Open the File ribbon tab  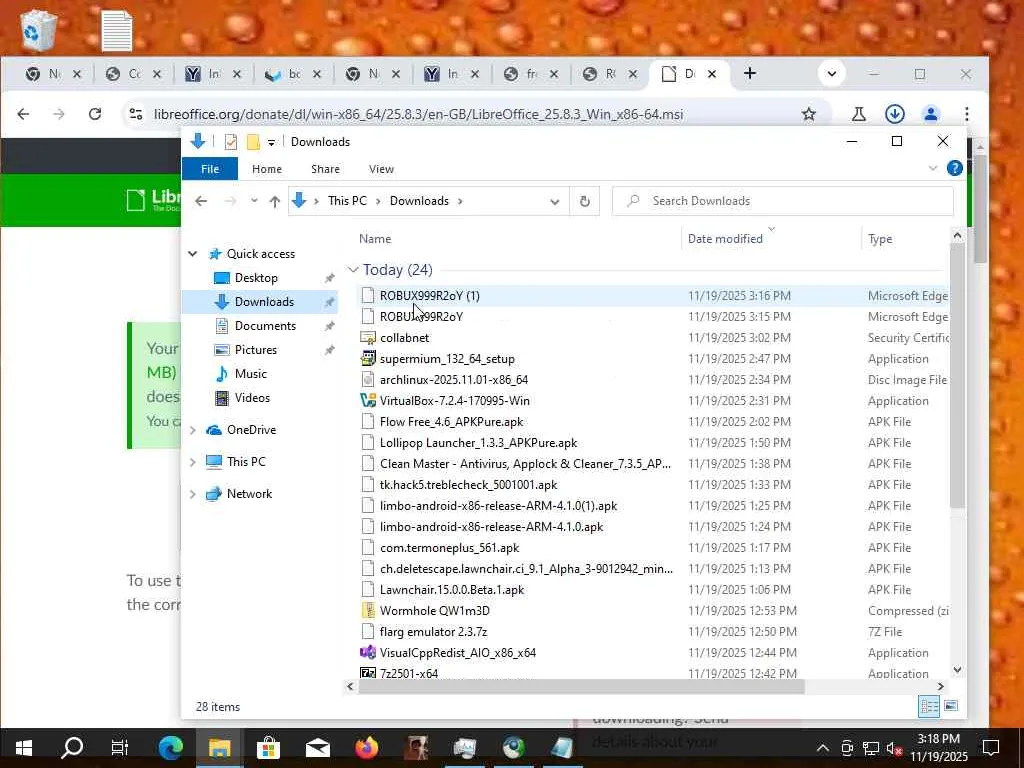click(210, 168)
